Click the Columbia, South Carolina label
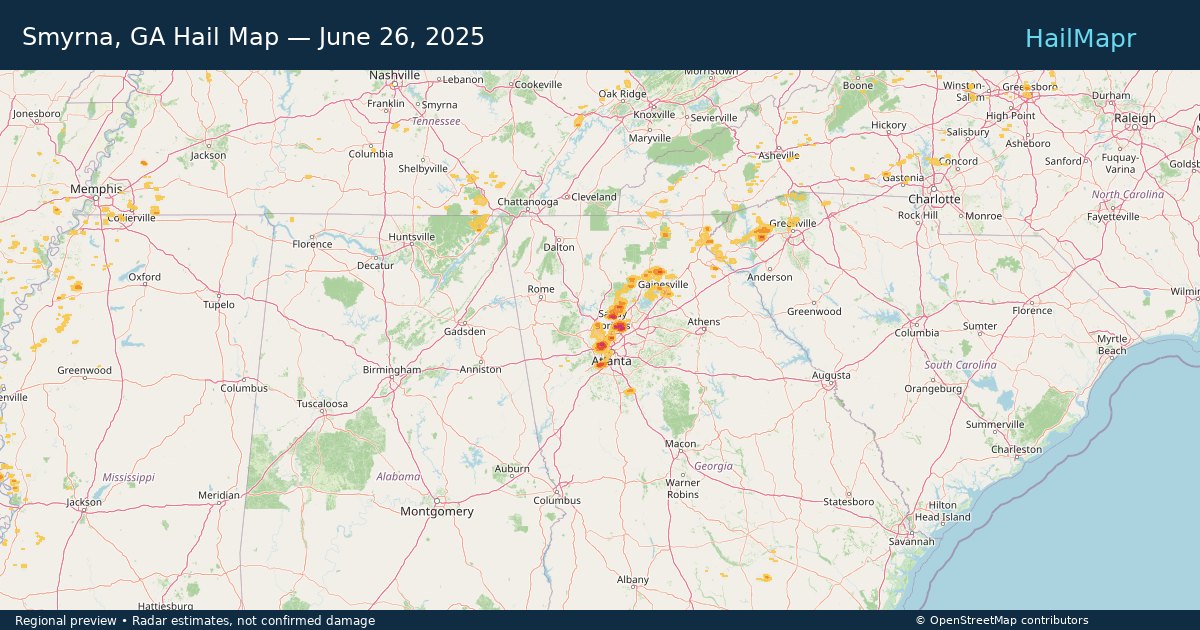This screenshot has width=1200, height=630. 917,333
